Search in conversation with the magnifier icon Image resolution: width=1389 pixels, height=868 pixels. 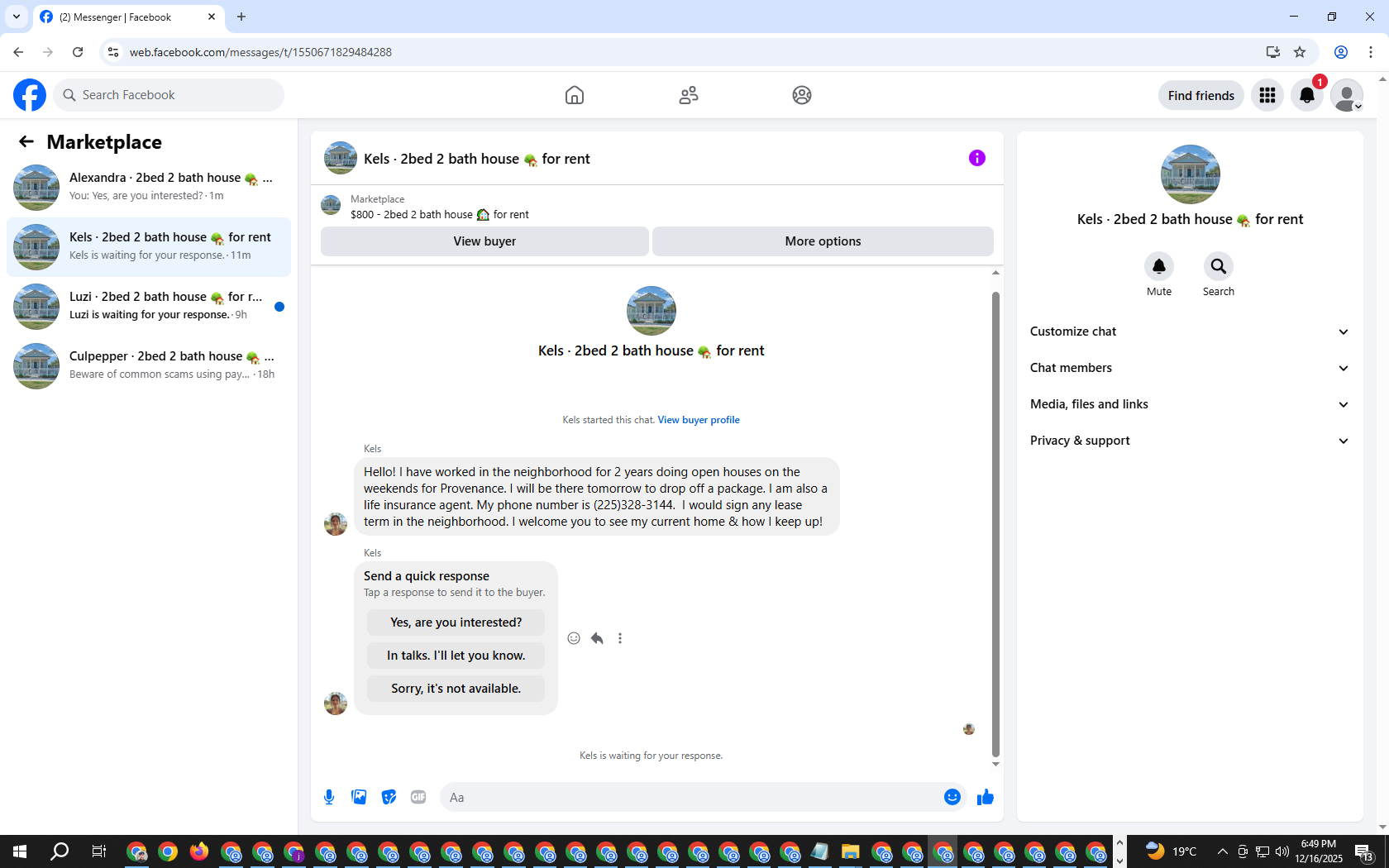tap(1219, 266)
